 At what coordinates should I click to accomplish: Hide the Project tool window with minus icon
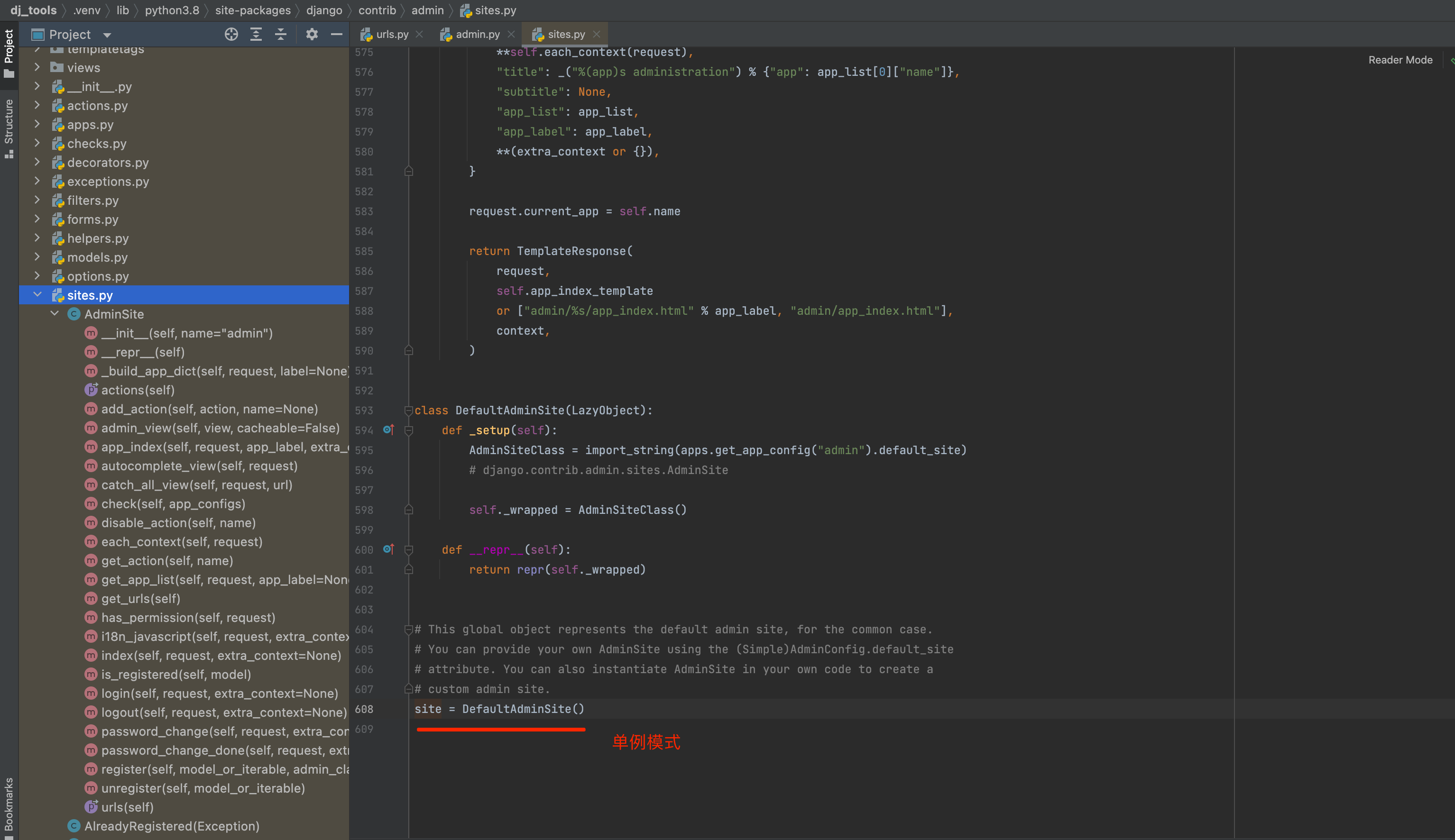click(x=336, y=35)
